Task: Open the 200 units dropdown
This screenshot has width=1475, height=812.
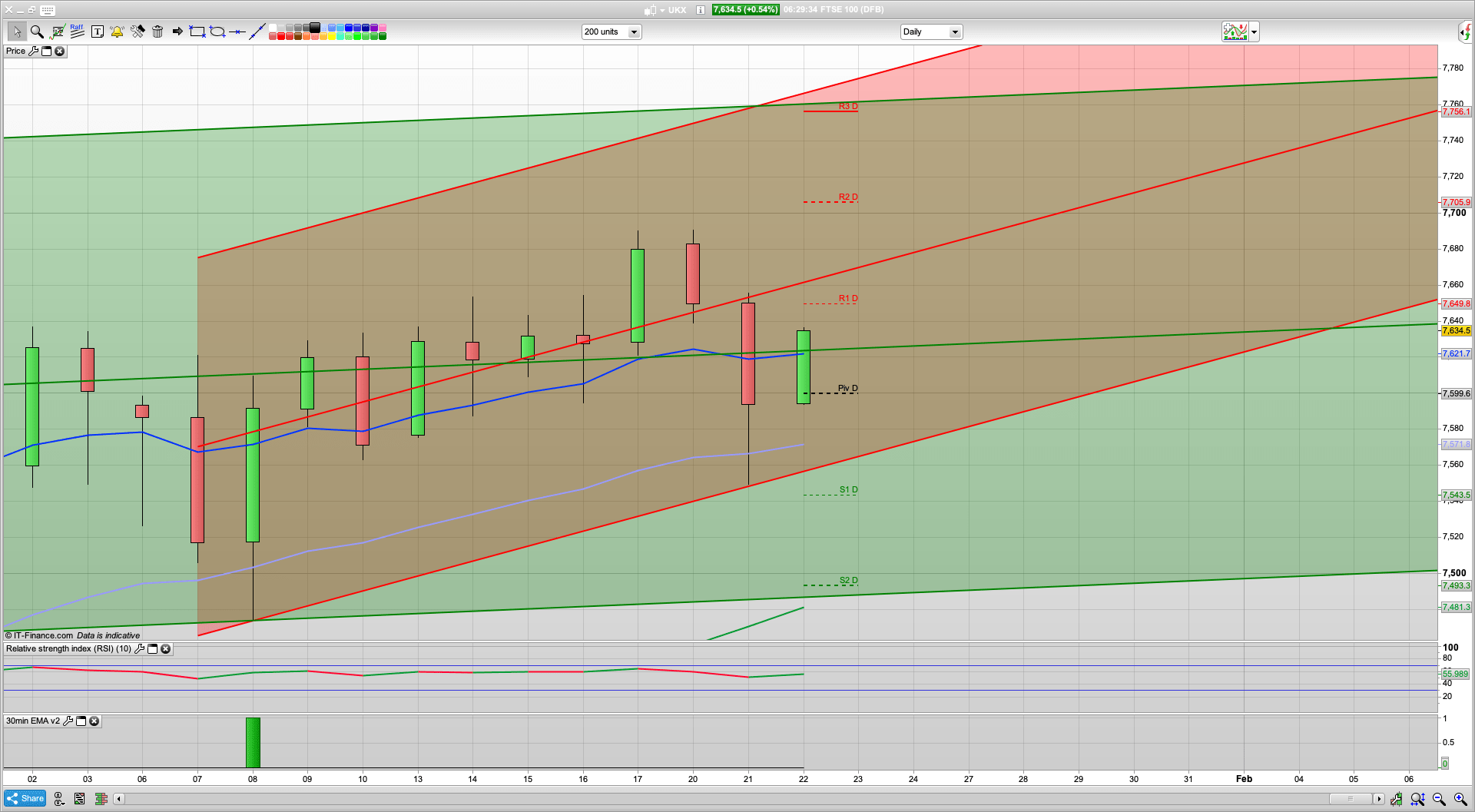Action: 634,32
